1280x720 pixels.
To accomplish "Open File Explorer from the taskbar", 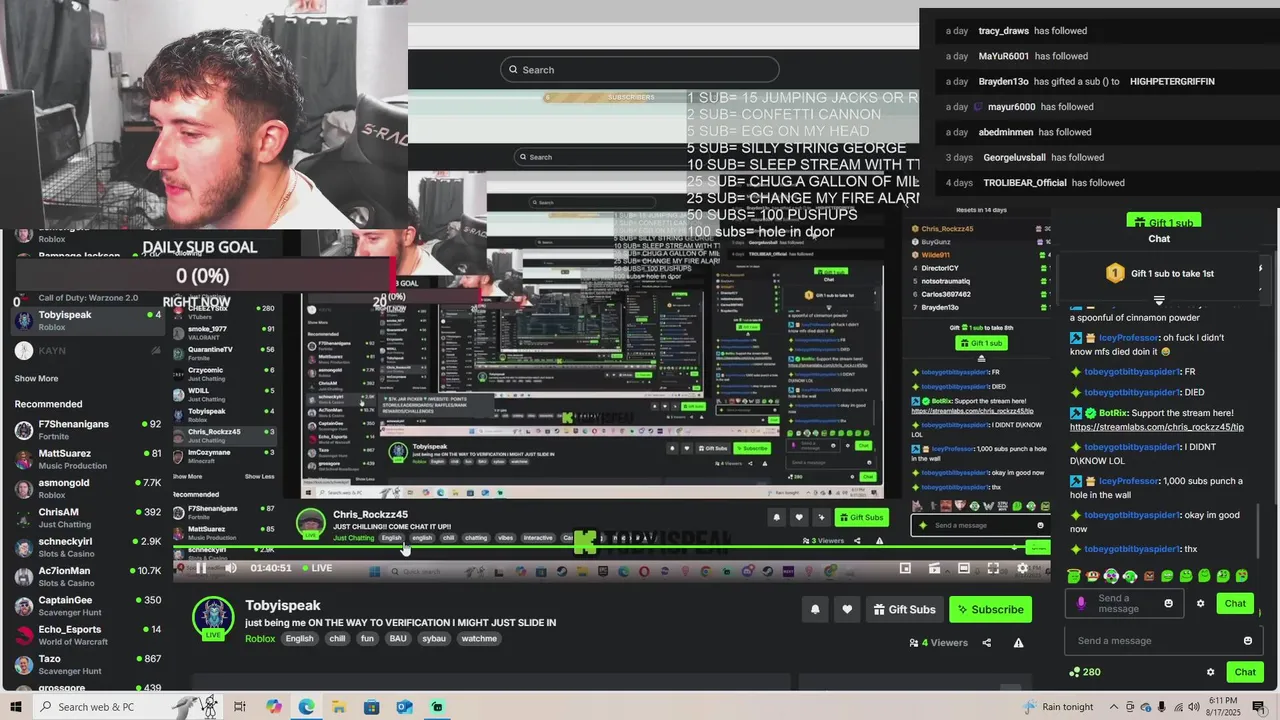I will (x=339, y=707).
